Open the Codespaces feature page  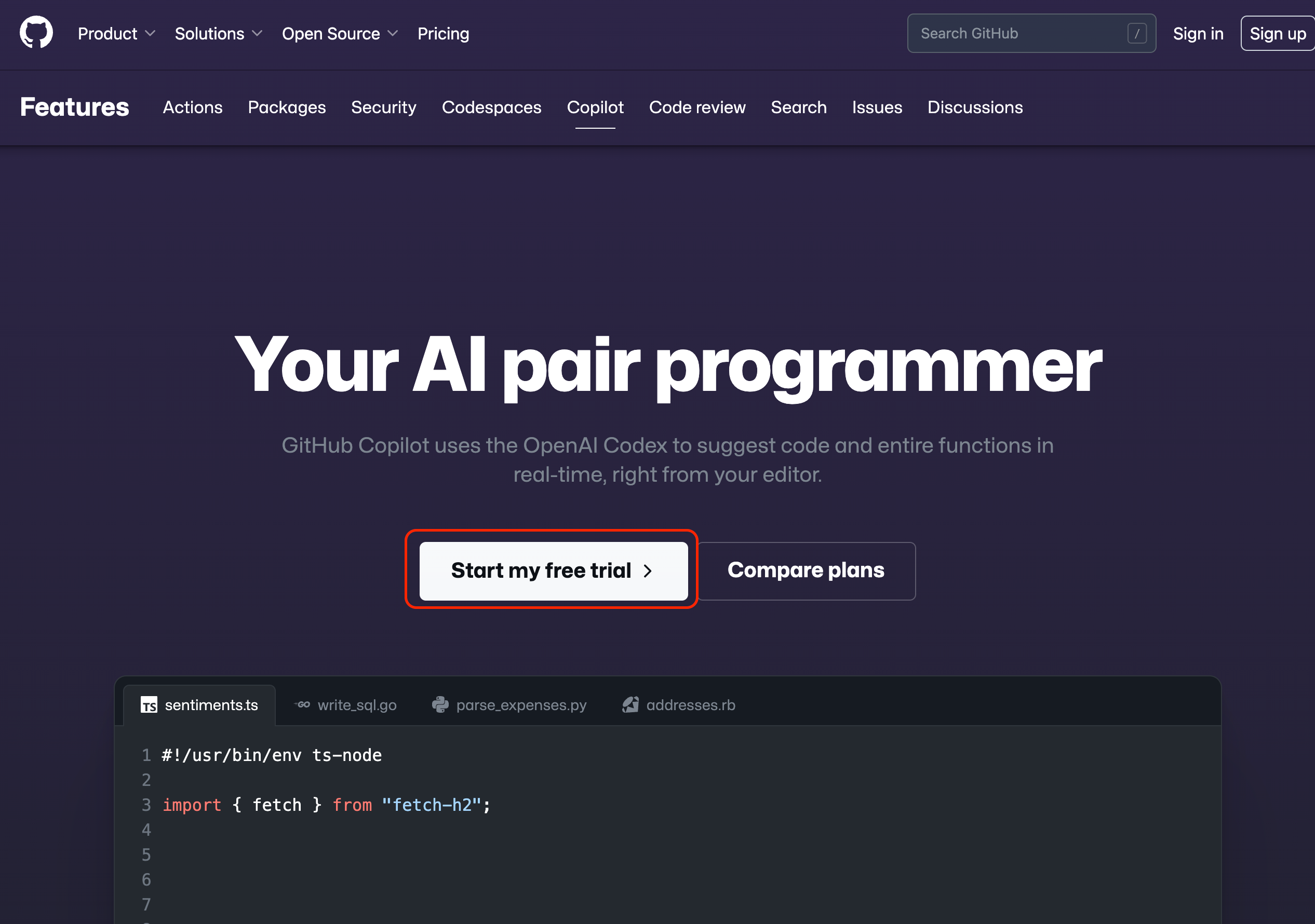tap(491, 107)
